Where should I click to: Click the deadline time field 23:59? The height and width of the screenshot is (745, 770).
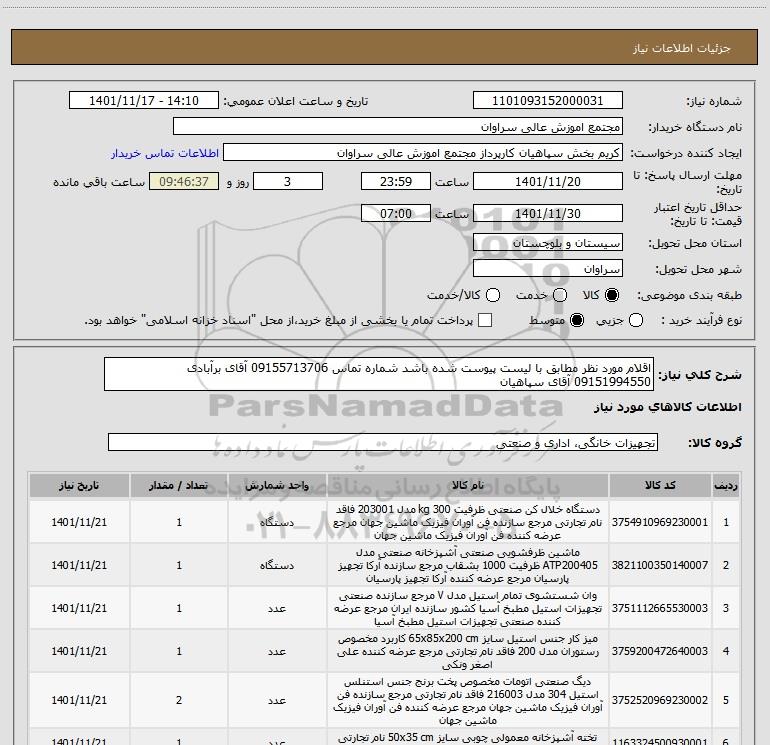396,181
